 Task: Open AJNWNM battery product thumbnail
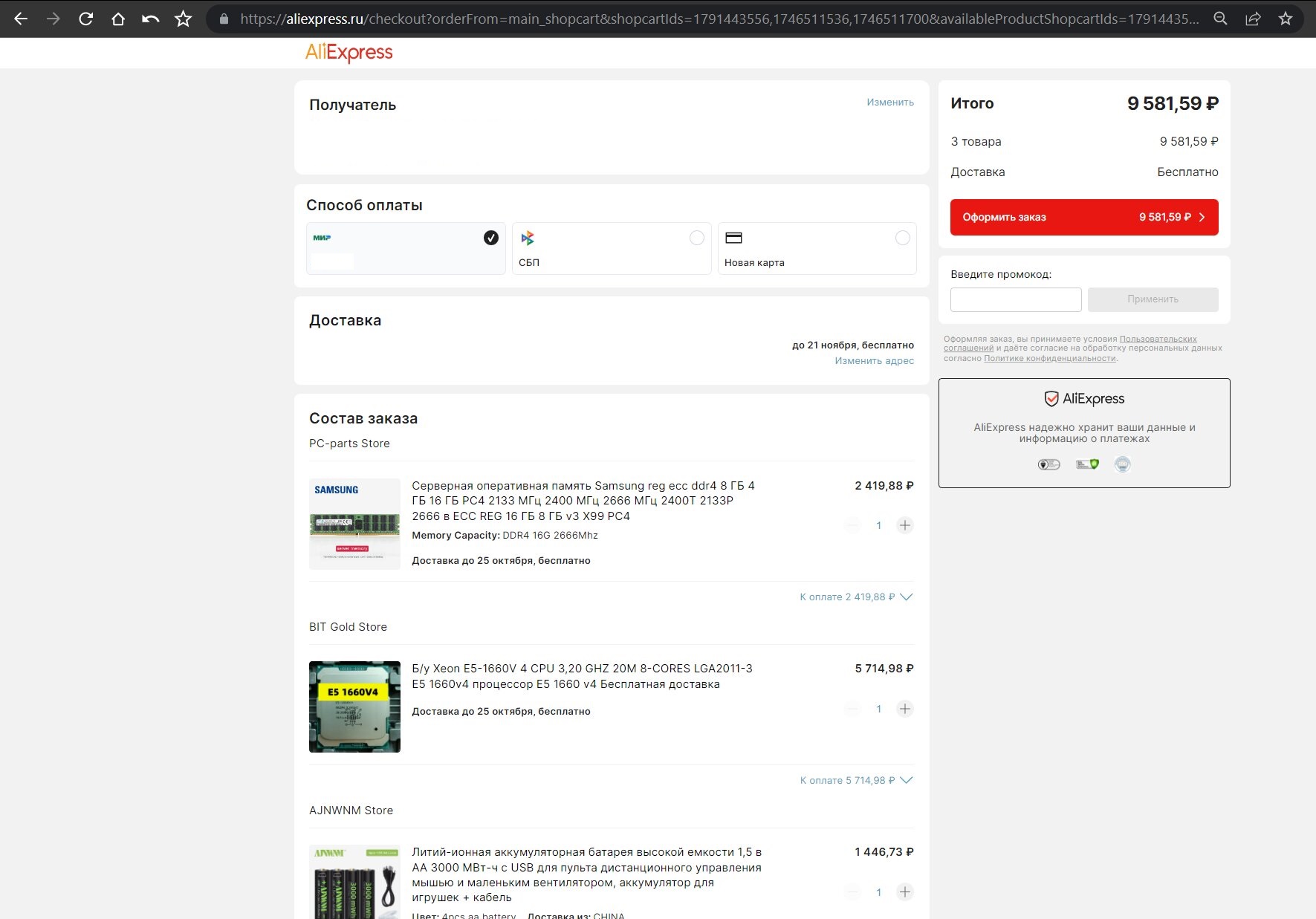[x=354, y=882]
